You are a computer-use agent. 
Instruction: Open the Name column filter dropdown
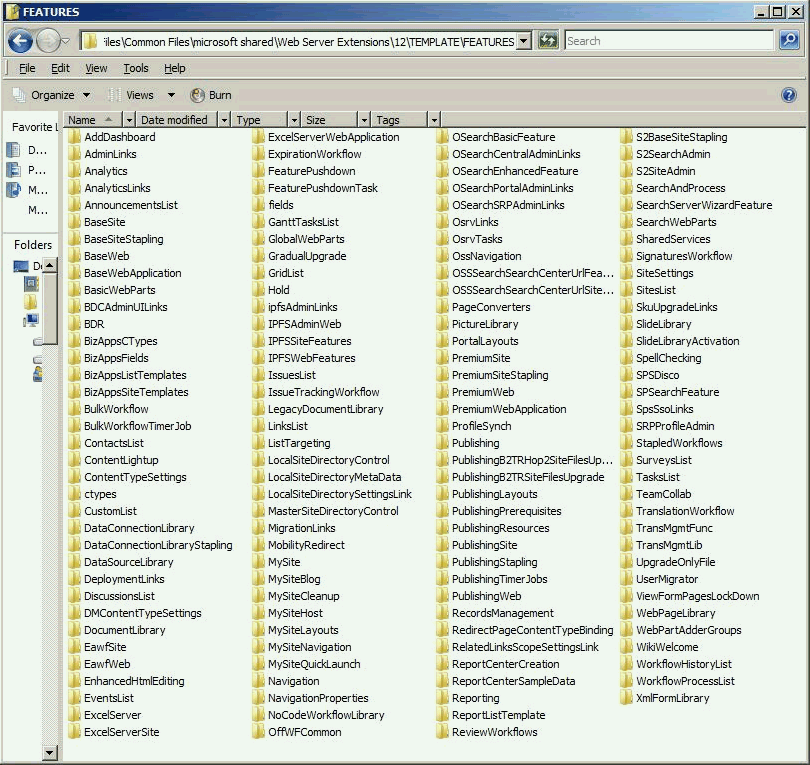coord(129,120)
